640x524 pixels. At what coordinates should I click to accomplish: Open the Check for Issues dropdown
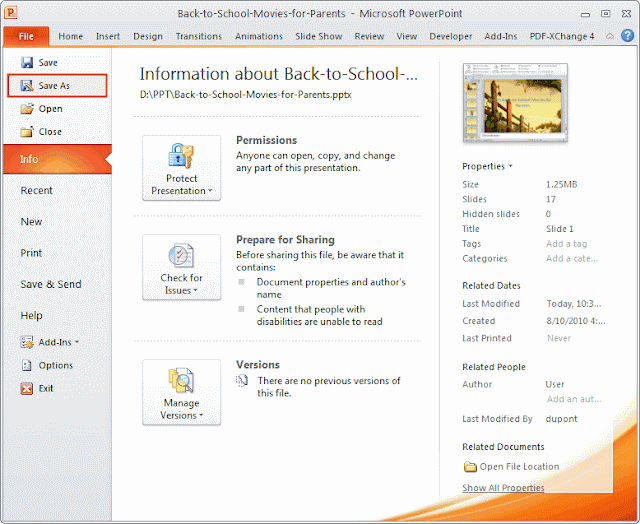tap(182, 267)
